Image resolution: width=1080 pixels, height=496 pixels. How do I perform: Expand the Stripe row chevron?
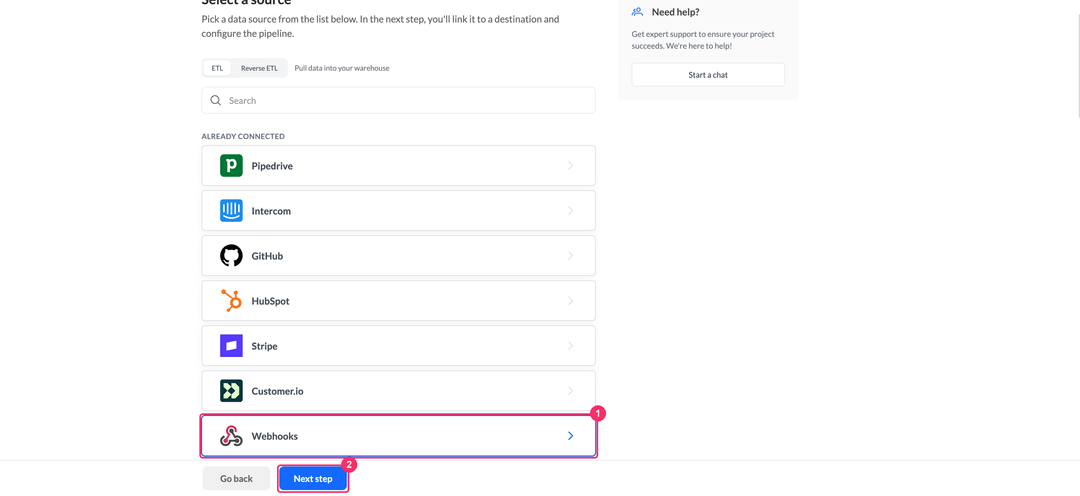coord(570,346)
